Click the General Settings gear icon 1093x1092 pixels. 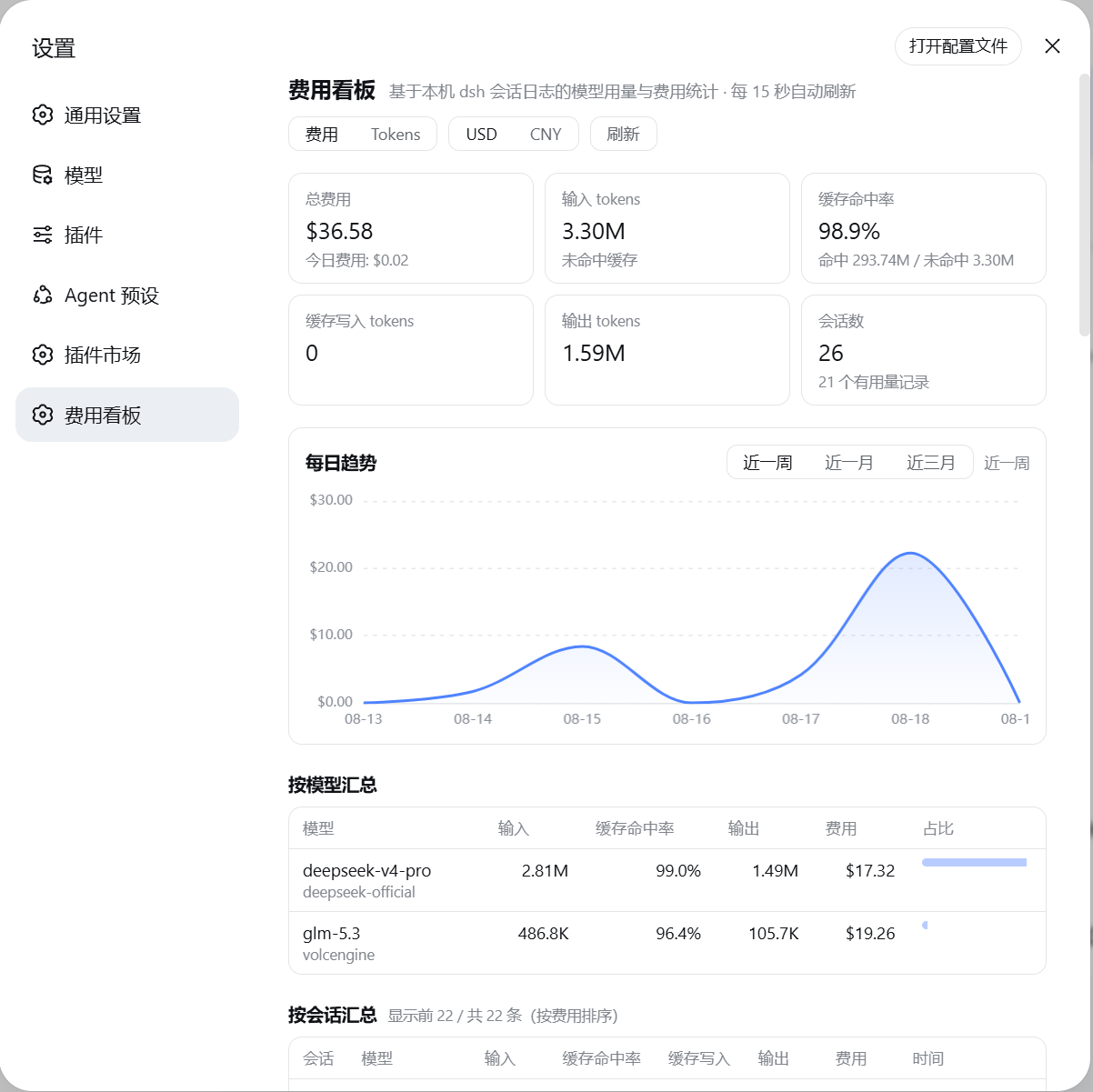[43, 115]
